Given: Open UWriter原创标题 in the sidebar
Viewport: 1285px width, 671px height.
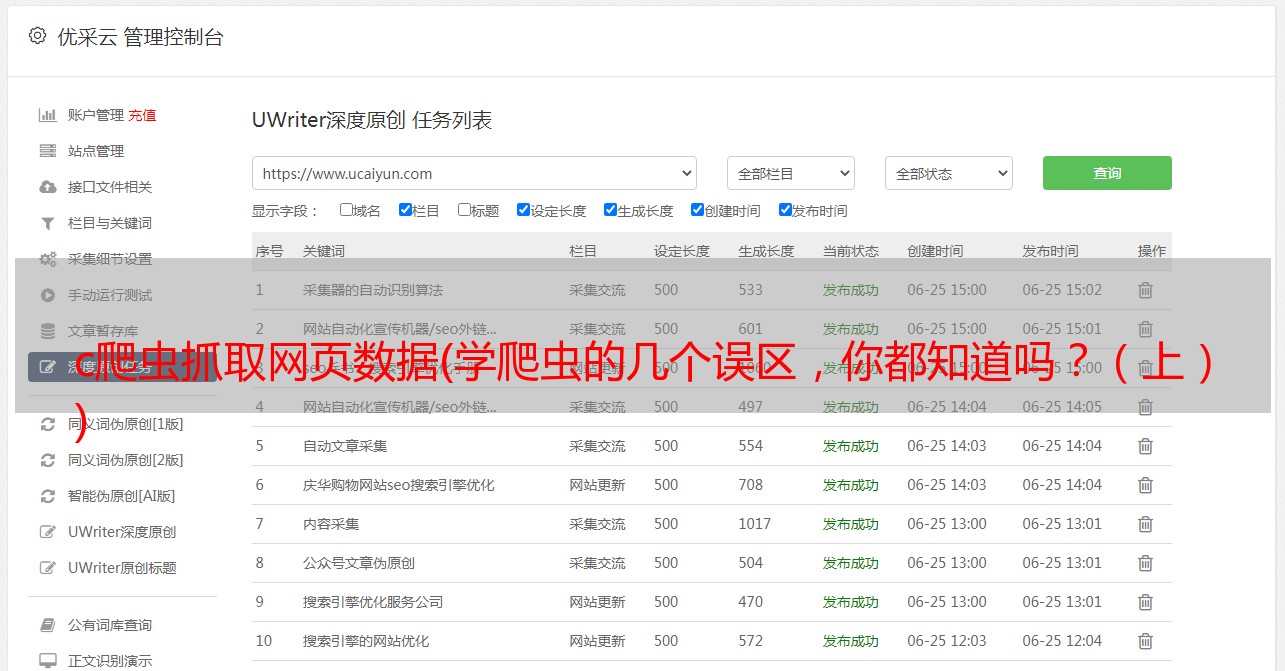Looking at the screenshot, I should (122, 568).
